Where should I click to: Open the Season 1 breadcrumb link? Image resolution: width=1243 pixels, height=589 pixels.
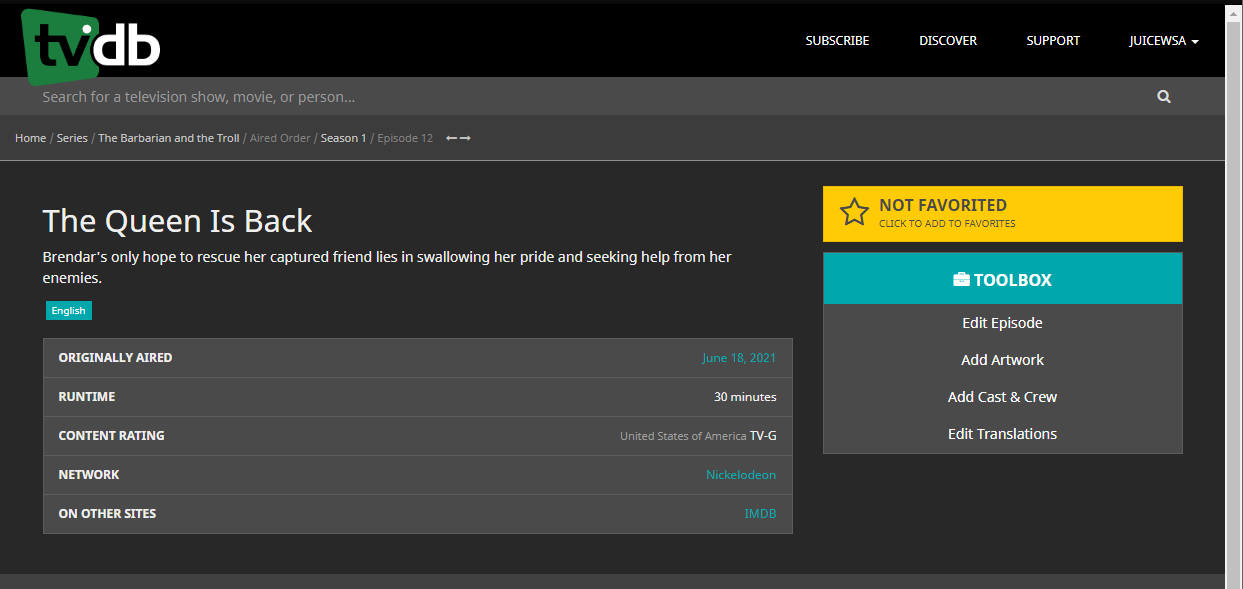(343, 138)
